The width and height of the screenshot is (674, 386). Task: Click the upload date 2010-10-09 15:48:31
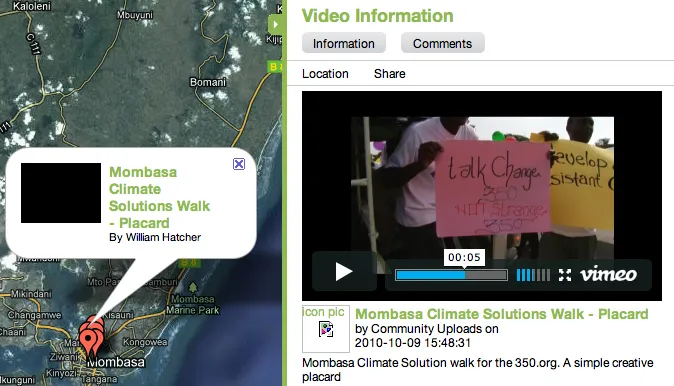click(x=413, y=343)
